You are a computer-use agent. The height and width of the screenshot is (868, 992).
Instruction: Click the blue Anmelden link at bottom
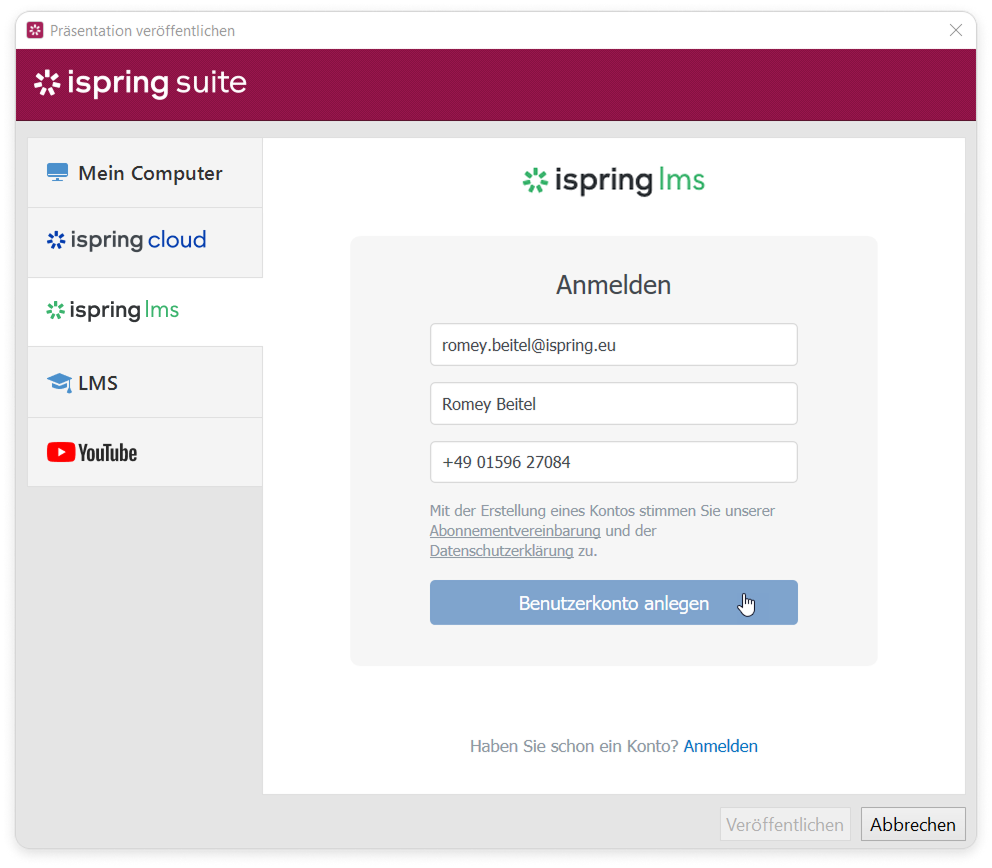[720, 746]
